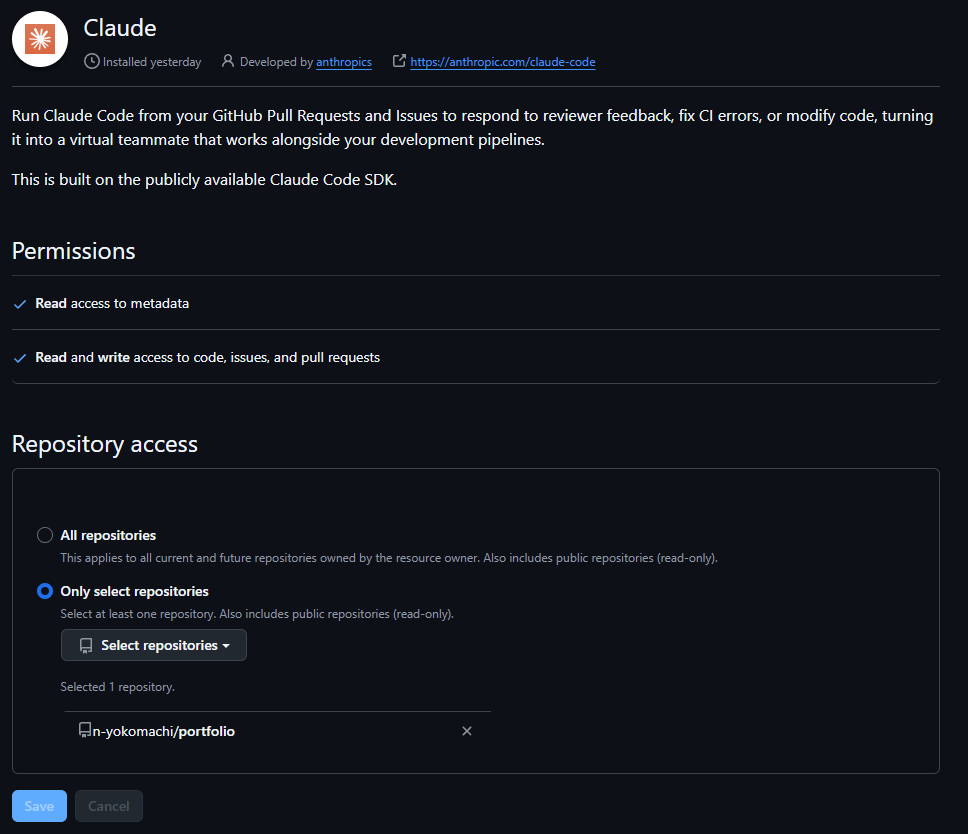Click the repo icon inside Select repositories button

click(86, 645)
